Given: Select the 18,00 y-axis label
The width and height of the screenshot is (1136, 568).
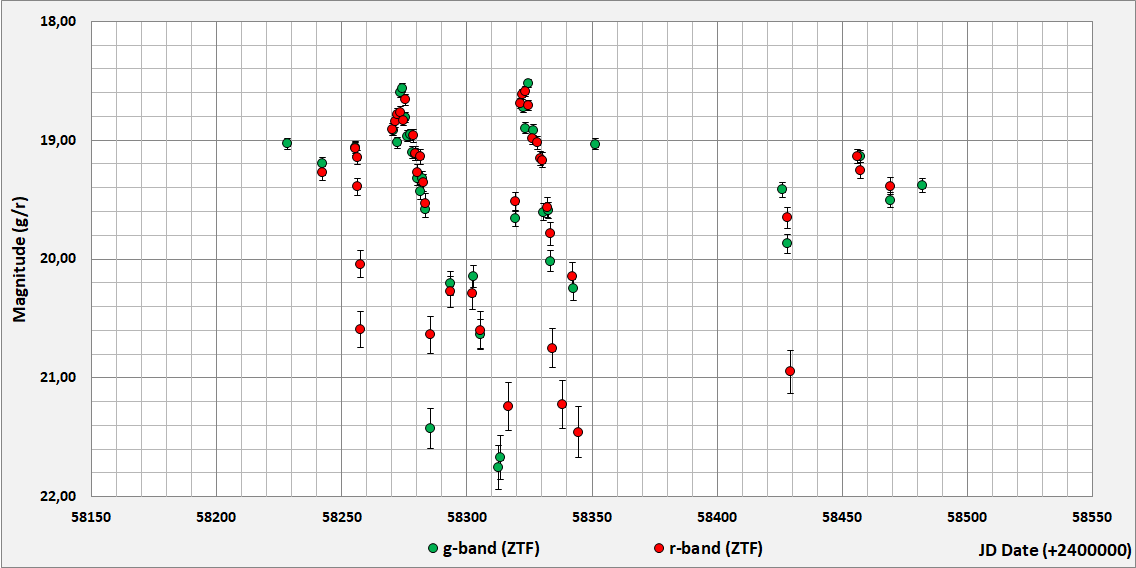Looking at the screenshot, I should click(60, 22).
